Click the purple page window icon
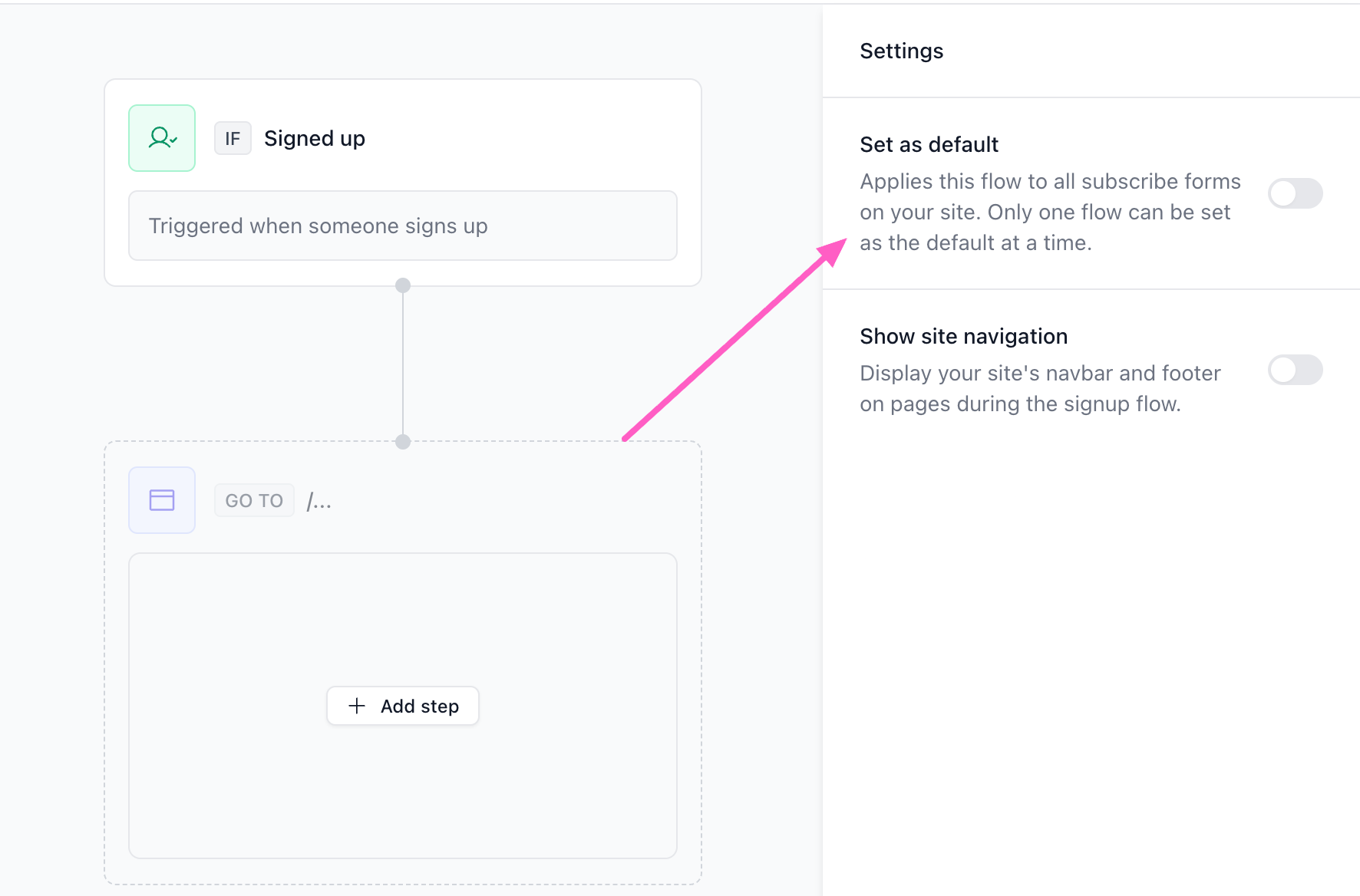Image resolution: width=1360 pixels, height=896 pixels. tap(162, 500)
